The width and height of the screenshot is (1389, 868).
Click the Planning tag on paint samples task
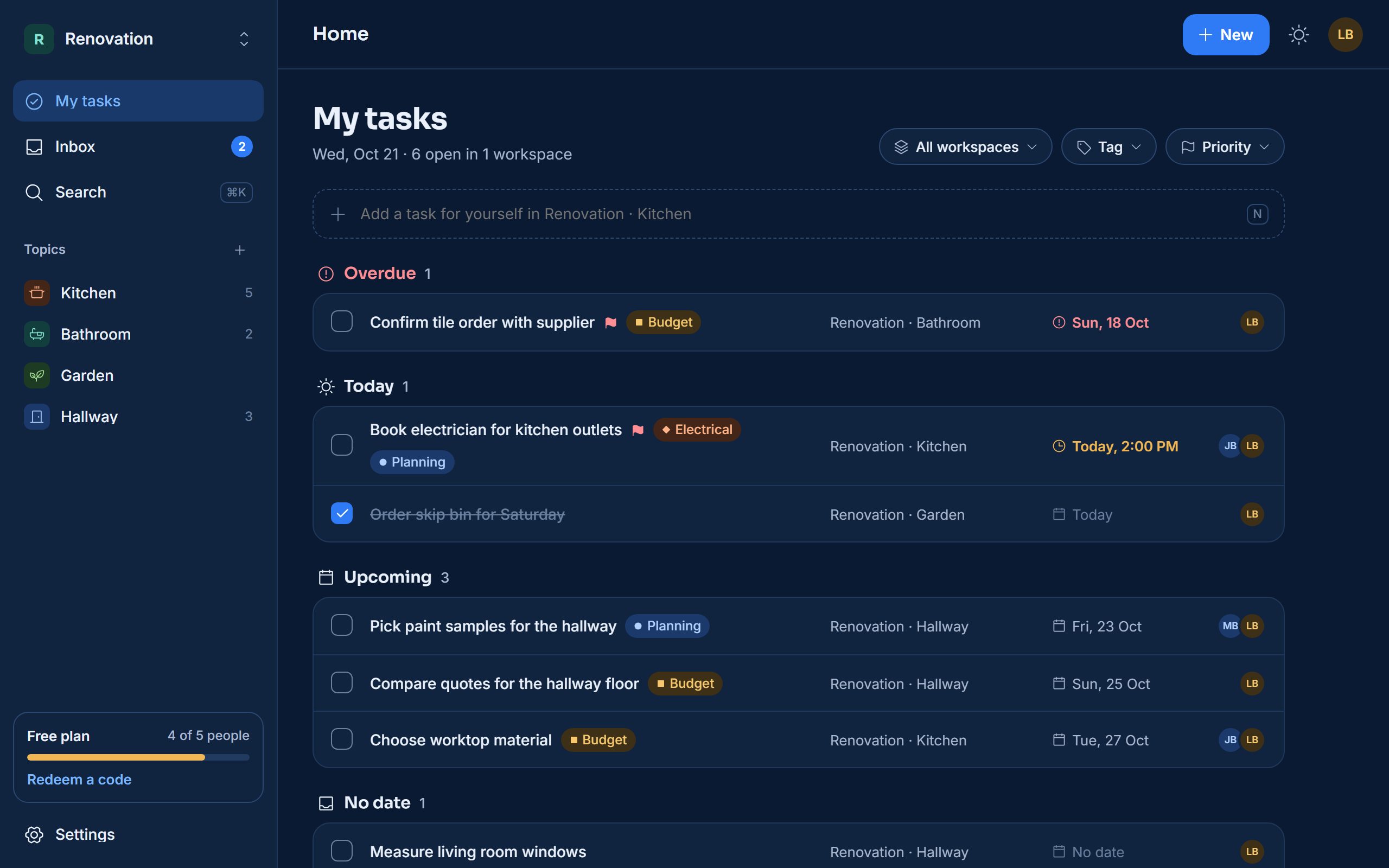(667, 626)
